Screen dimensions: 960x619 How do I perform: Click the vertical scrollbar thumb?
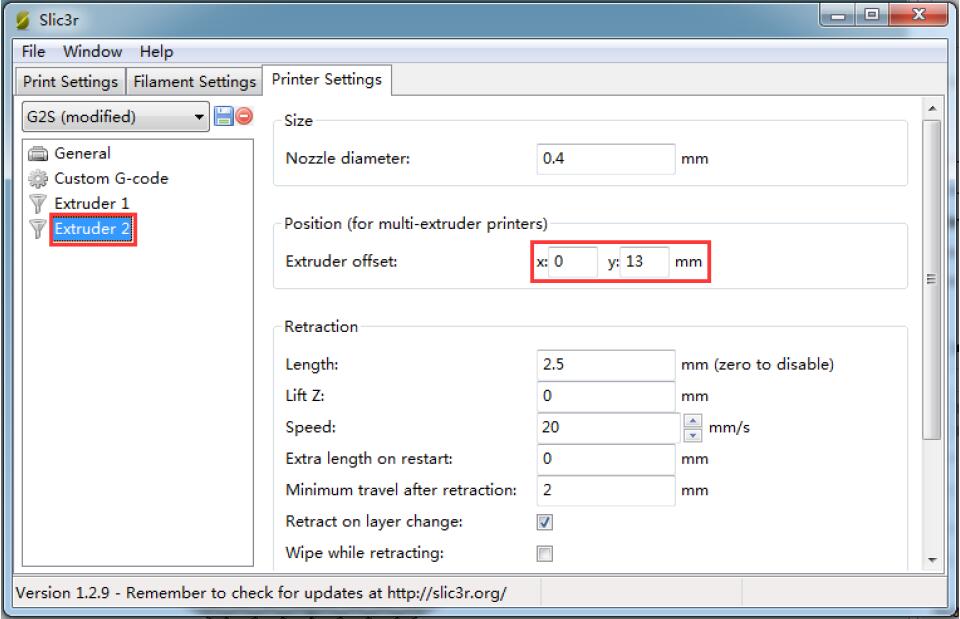[x=932, y=279]
